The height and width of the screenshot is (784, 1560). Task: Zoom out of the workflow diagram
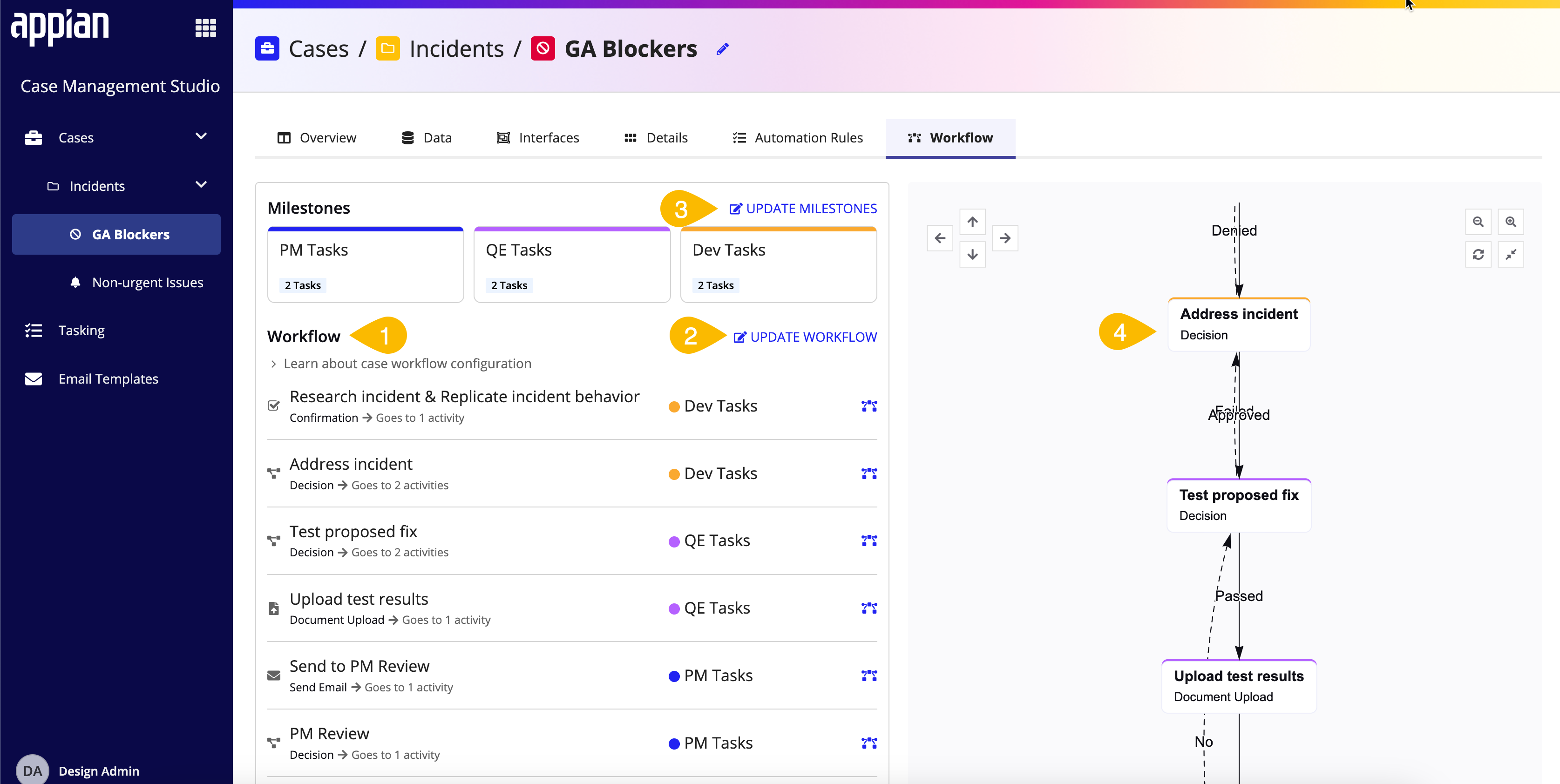coord(1478,222)
